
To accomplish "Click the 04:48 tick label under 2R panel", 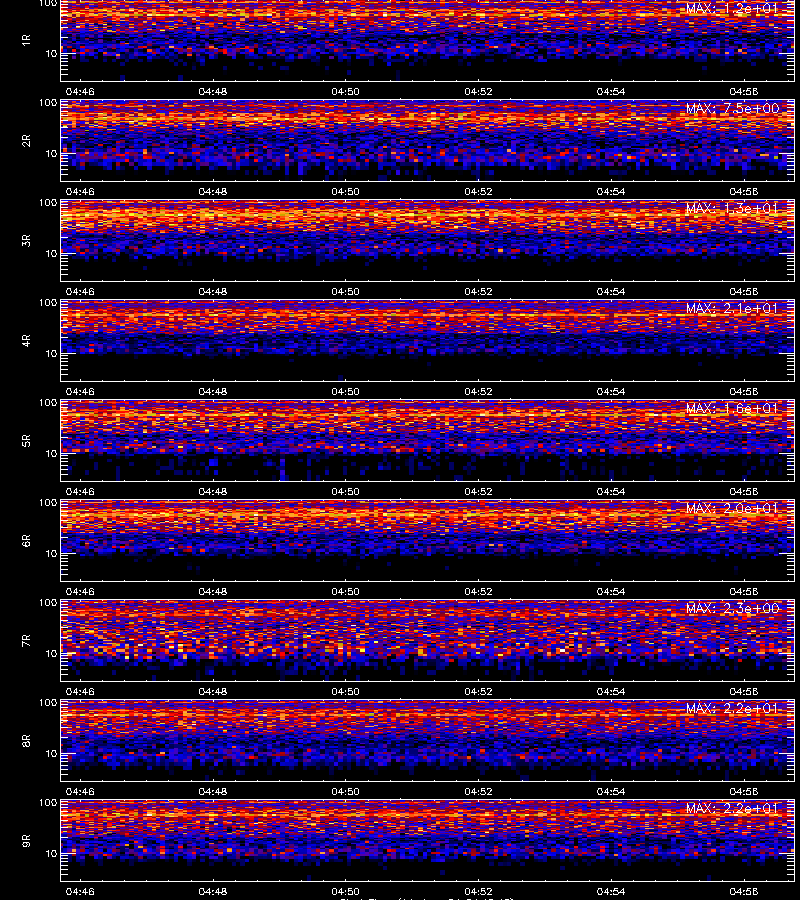I will pyautogui.click(x=212, y=191).
